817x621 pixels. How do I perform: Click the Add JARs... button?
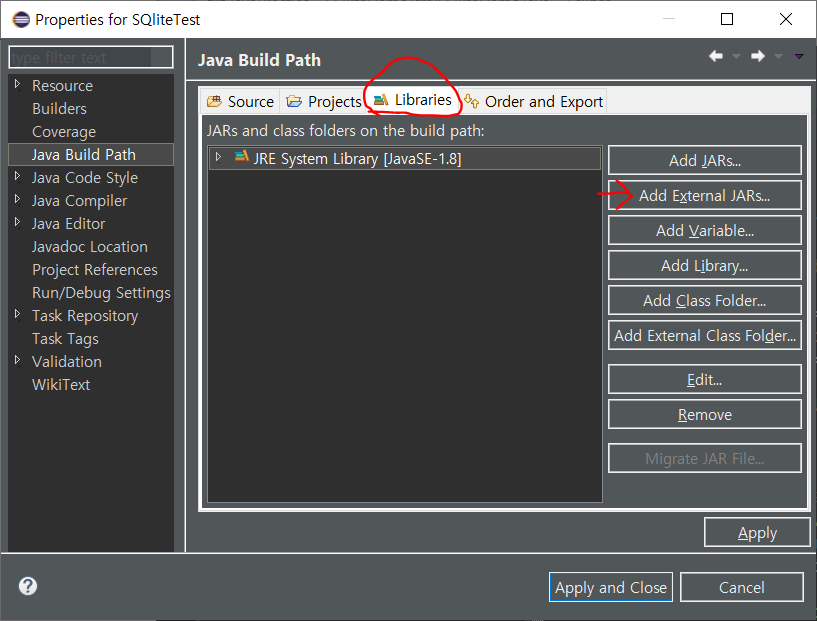704,160
